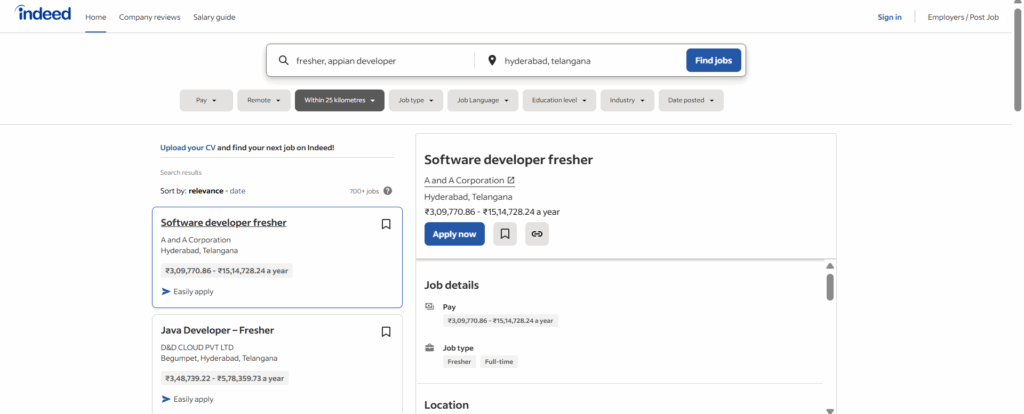Open the Date posted filter
The width and height of the screenshot is (1024, 414).
tap(690, 100)
